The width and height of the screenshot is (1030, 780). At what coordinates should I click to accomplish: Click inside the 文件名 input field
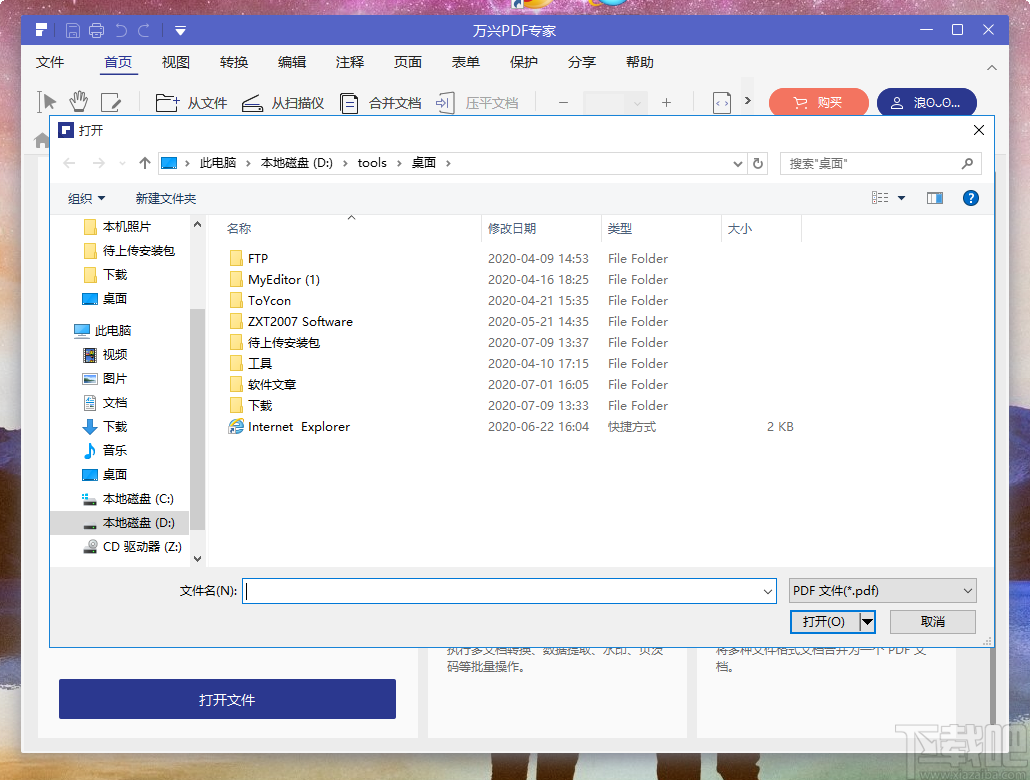[500, 590]
